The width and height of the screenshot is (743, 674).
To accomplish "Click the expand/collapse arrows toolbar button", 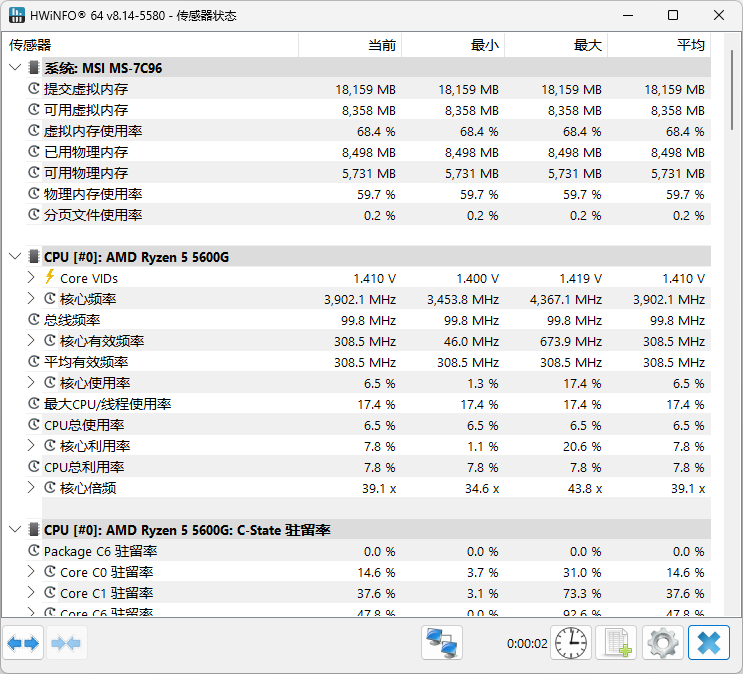I will pyautogui.click(x=23, y=643).
